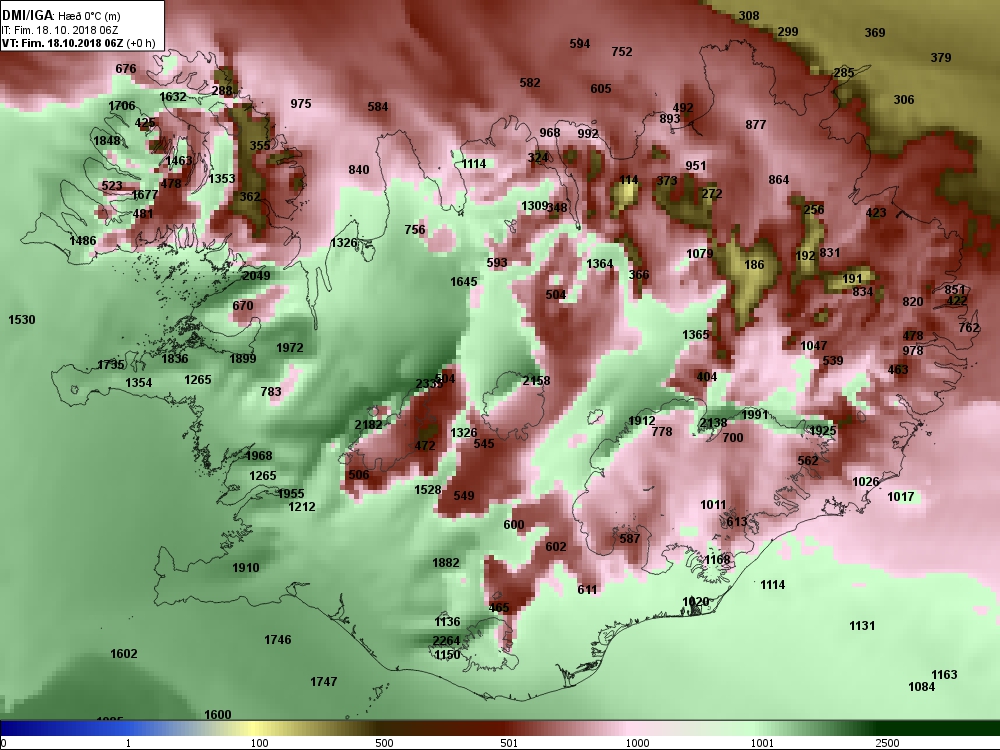Click the '1001' label on the color scale
The height and width of the screenshot is (750, 1000).
762,743
